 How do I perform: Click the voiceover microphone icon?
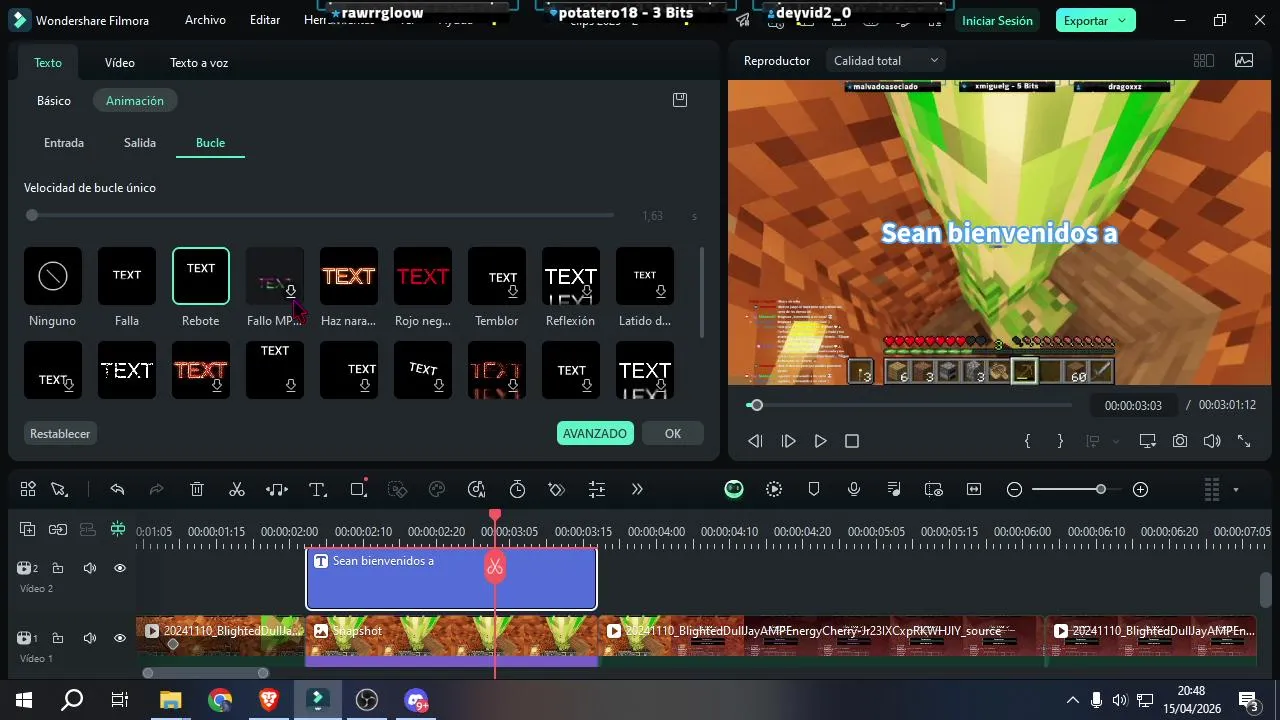point(854,489)
